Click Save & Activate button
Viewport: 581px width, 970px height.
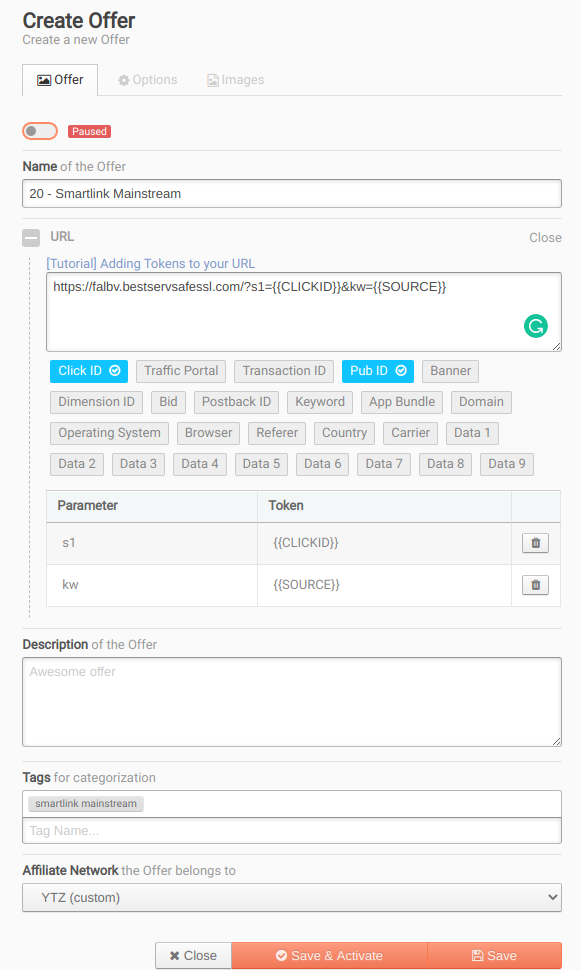coord(329,956)
